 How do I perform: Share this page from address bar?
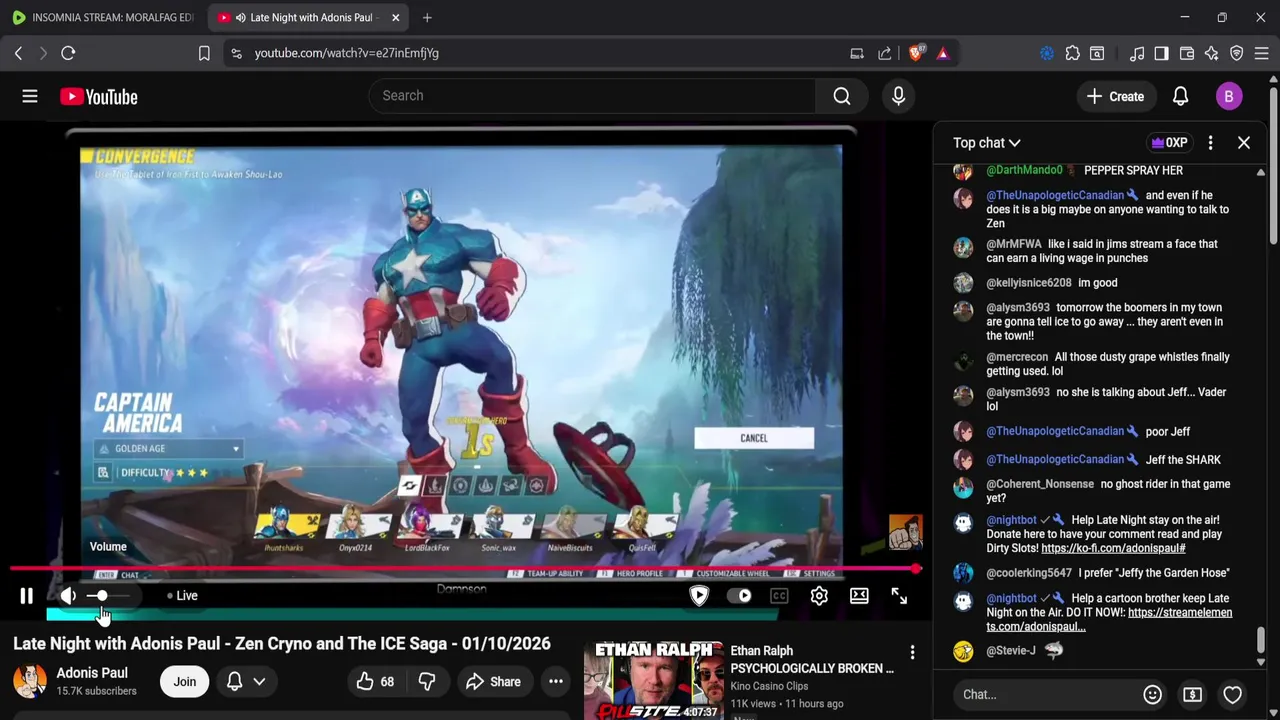[x=885, y=53]
